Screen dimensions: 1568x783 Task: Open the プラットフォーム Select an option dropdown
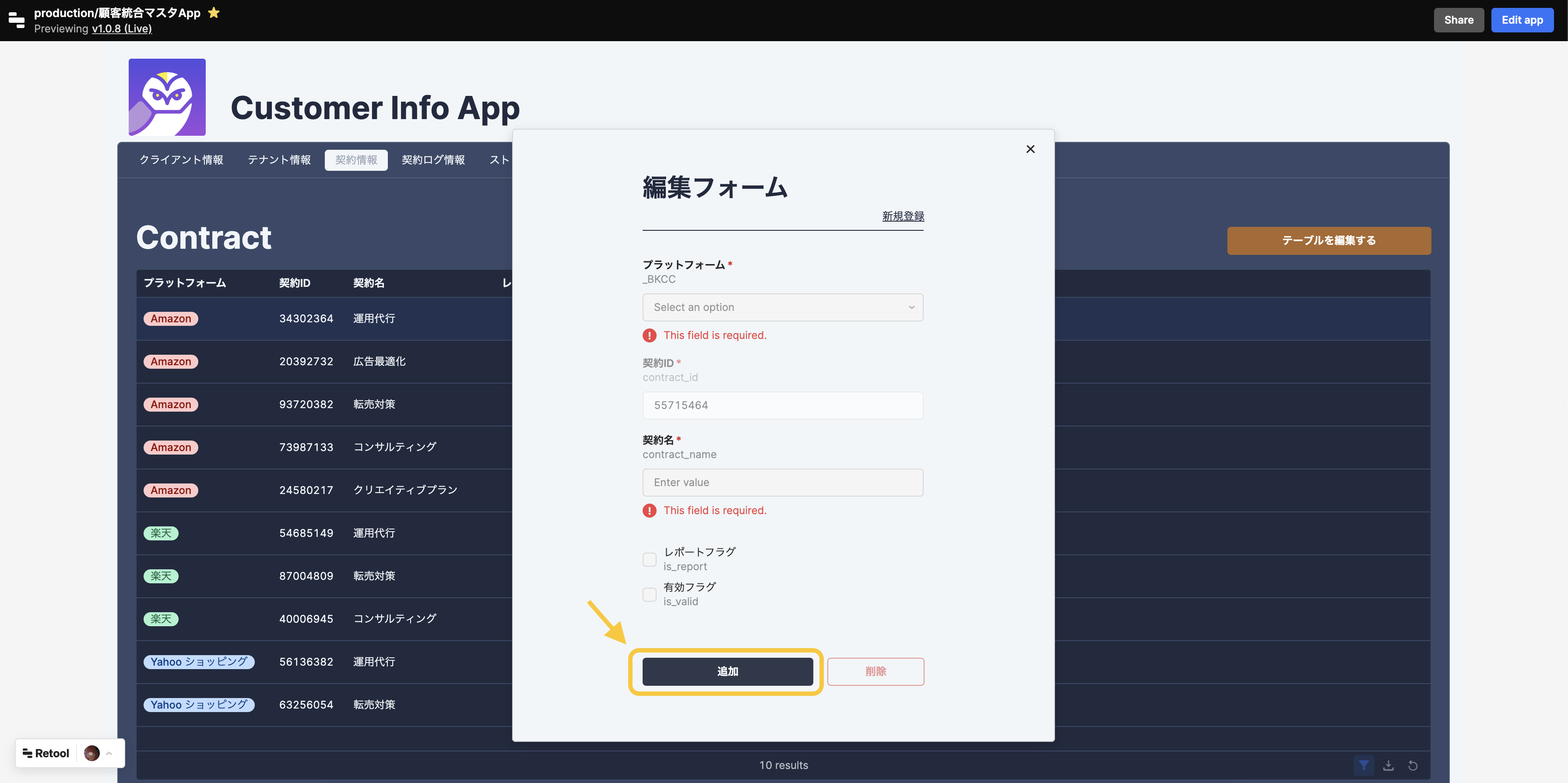coord(783,307)
